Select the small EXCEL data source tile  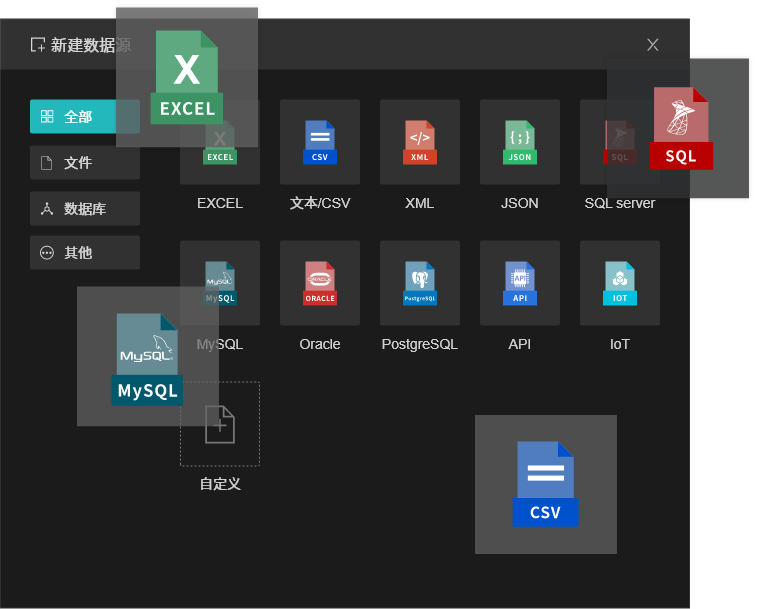[x=220, y=142]
